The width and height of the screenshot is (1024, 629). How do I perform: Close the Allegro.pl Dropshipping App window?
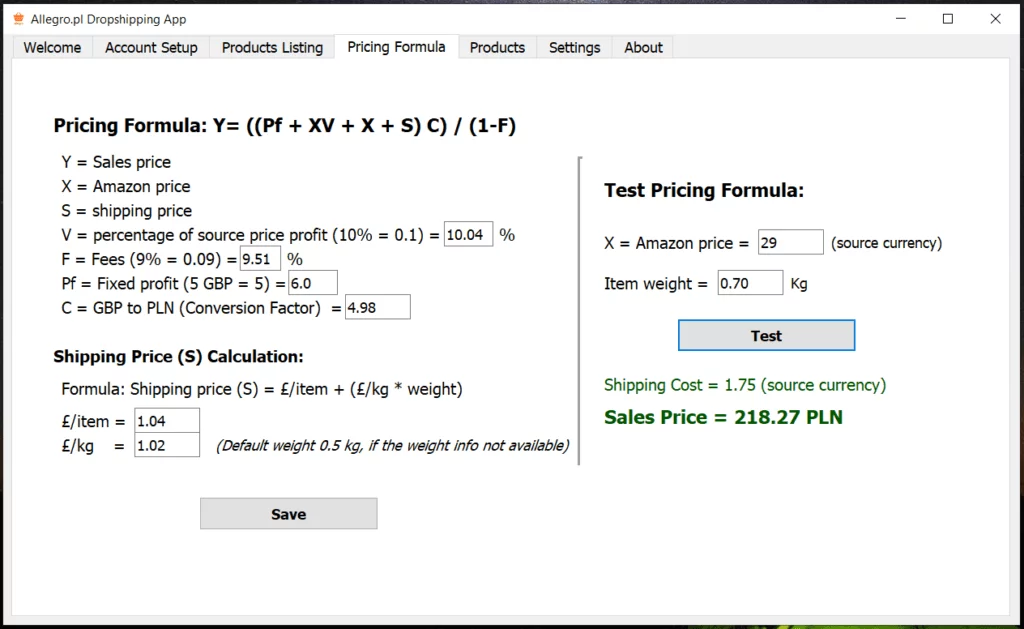(x=995, y=19)
